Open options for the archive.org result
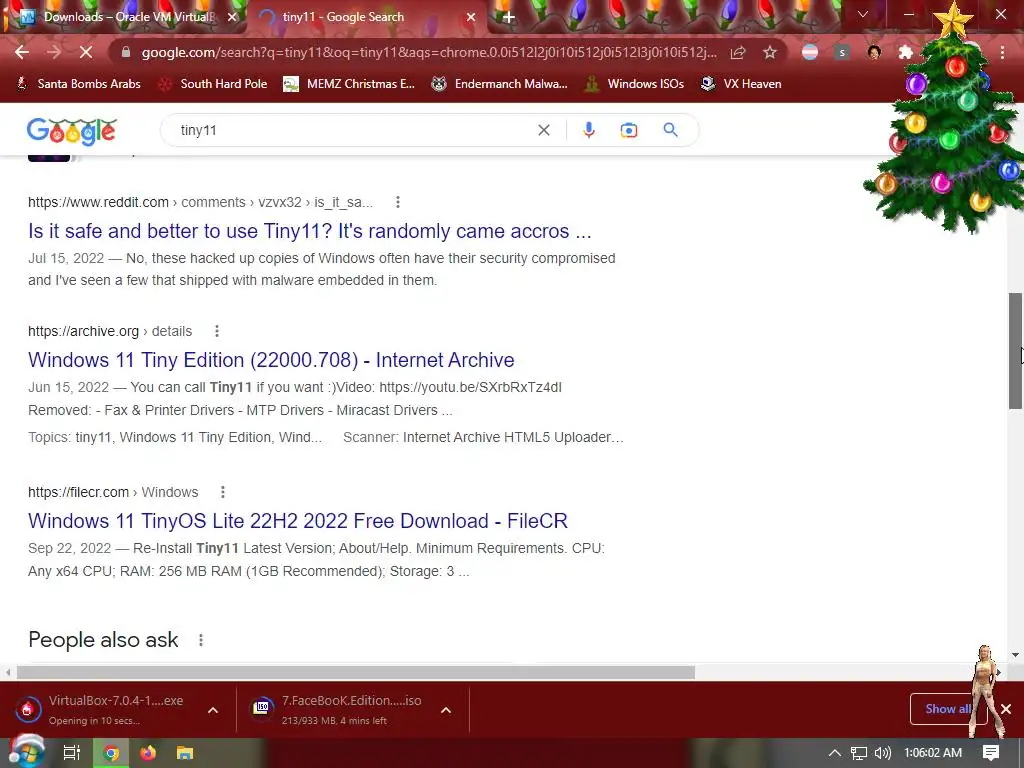The width and height of the screenshot is (1024, 768). 217,331
